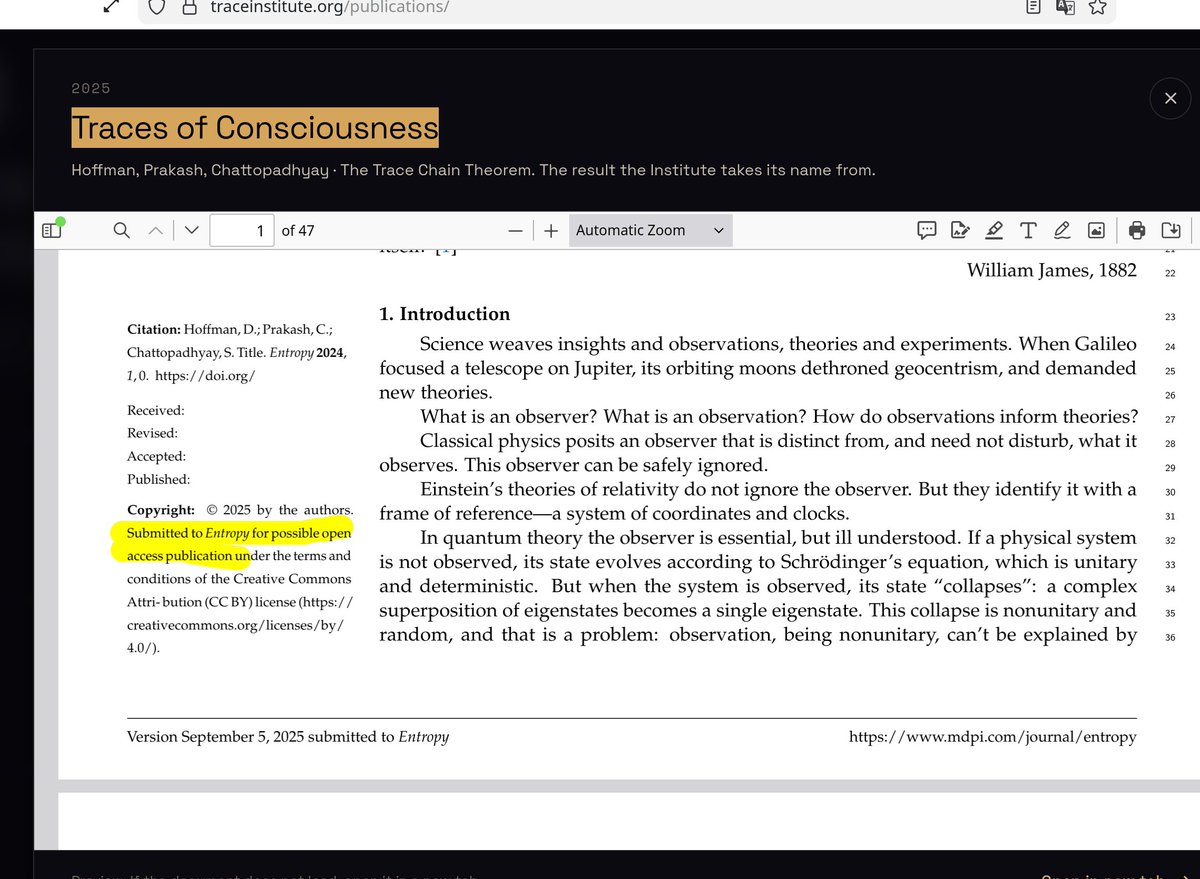Viewport: 1200px width, 879px height.
Task: Click the Citation: label
Action: click(153, 329)
